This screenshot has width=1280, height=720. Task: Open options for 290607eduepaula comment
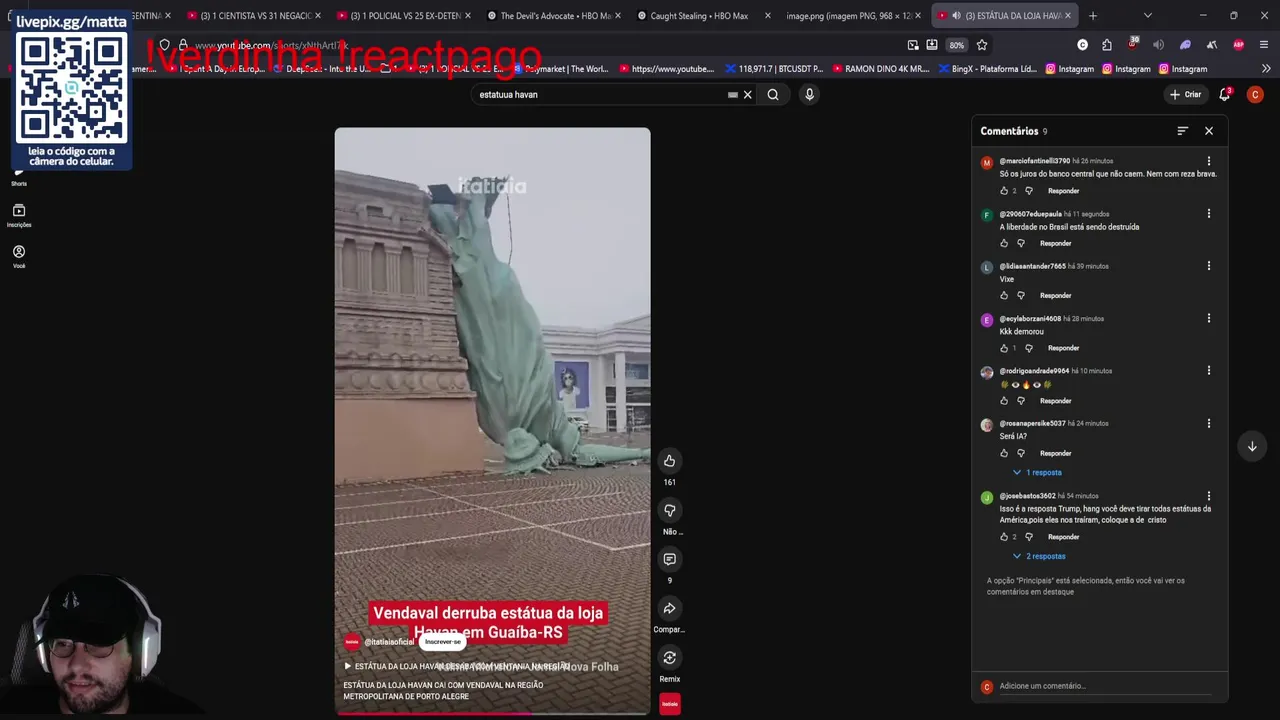tap(1208, 214)
